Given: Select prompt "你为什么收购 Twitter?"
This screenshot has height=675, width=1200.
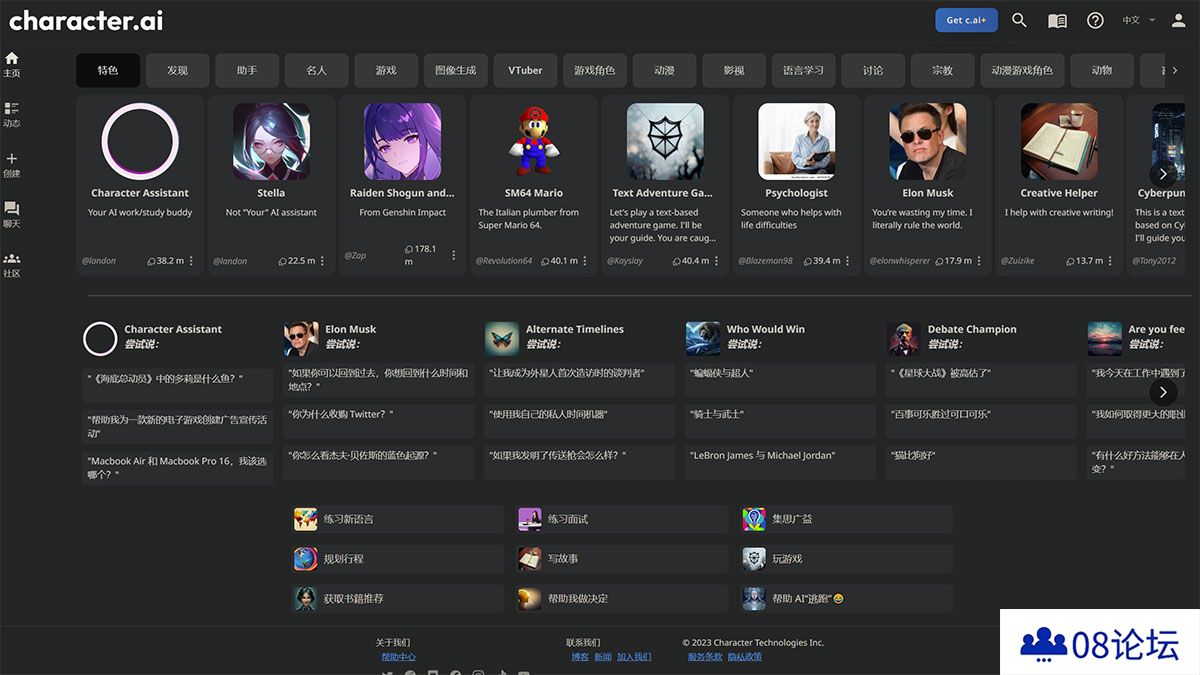Looking at the screenshot, I should point(378,421).
